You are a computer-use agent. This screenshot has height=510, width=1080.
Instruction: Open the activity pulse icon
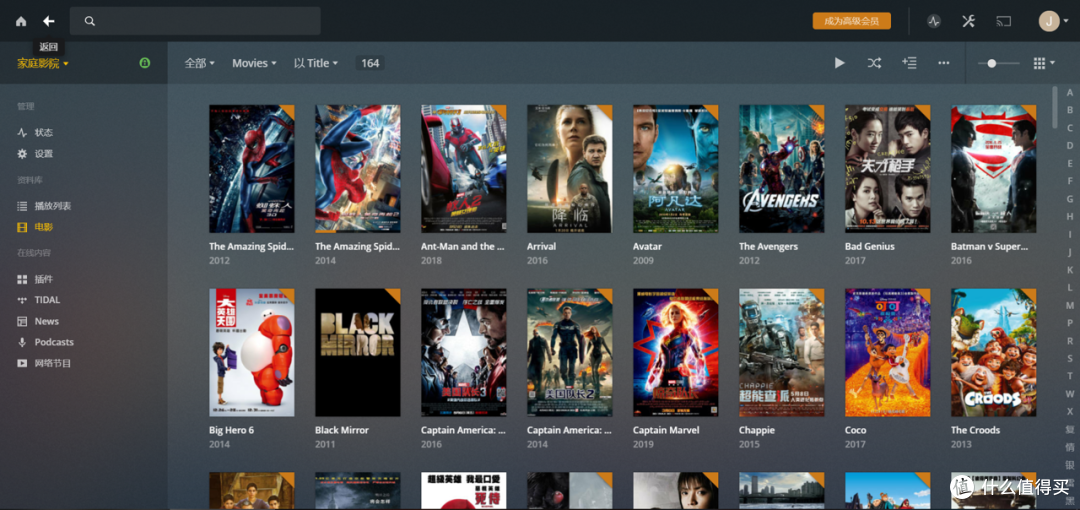point(933,21)
